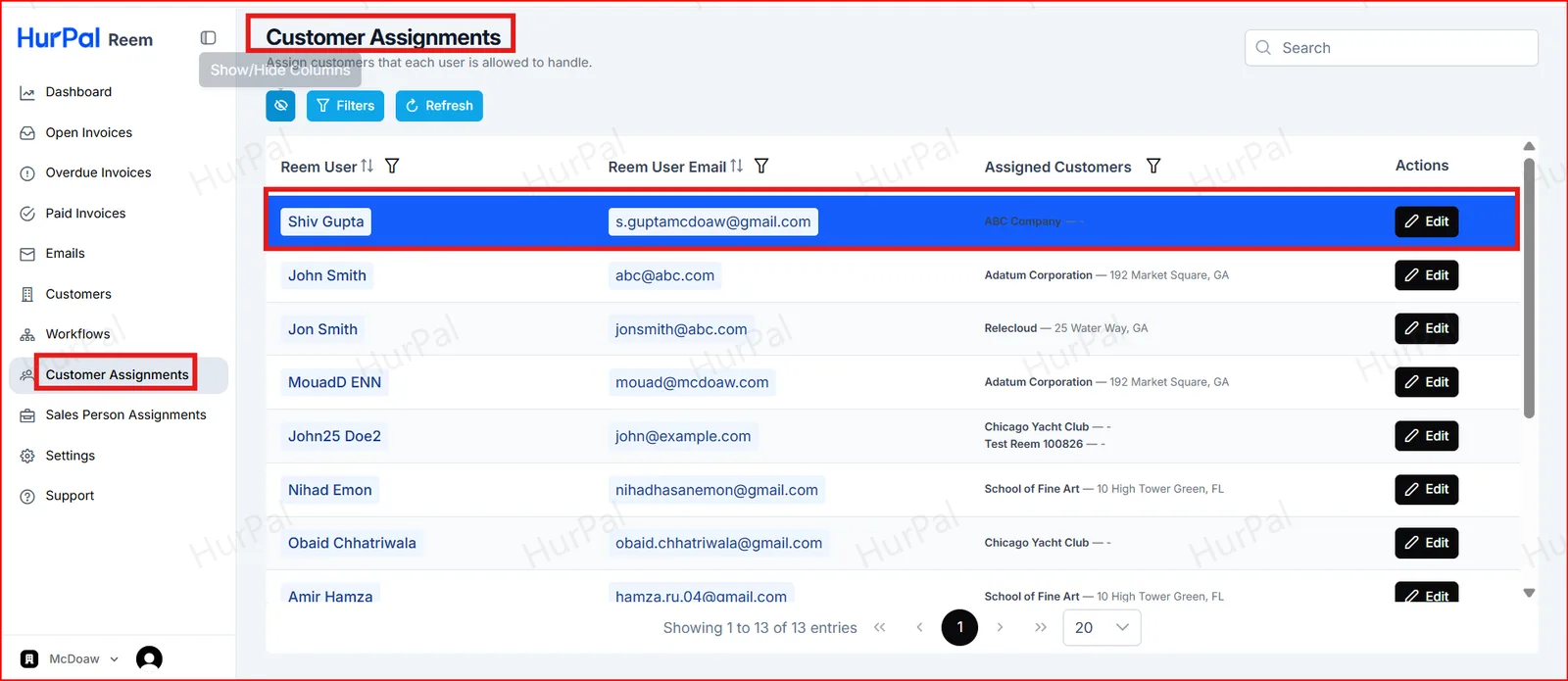Image resolution: width=1568 pixels, height=681 pixels.
Task: Go to Open Invoices
Action: [x=88, y=132]
